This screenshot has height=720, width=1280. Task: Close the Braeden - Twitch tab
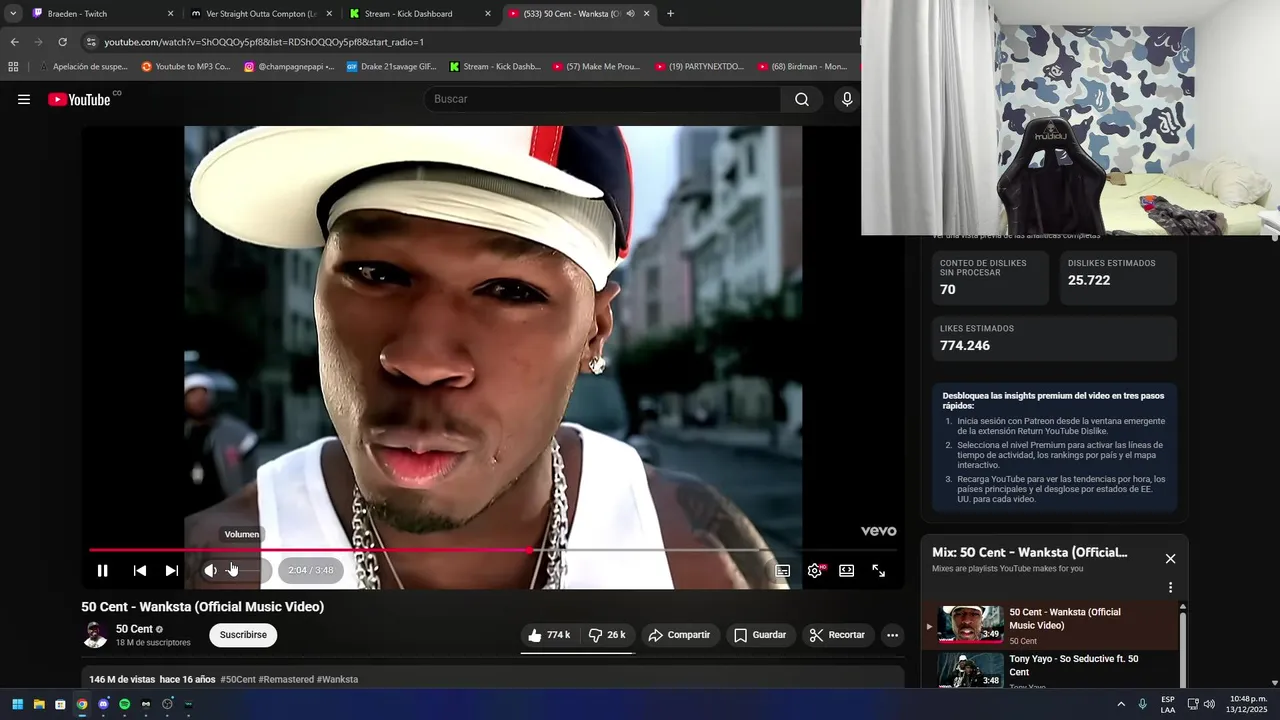170,14
